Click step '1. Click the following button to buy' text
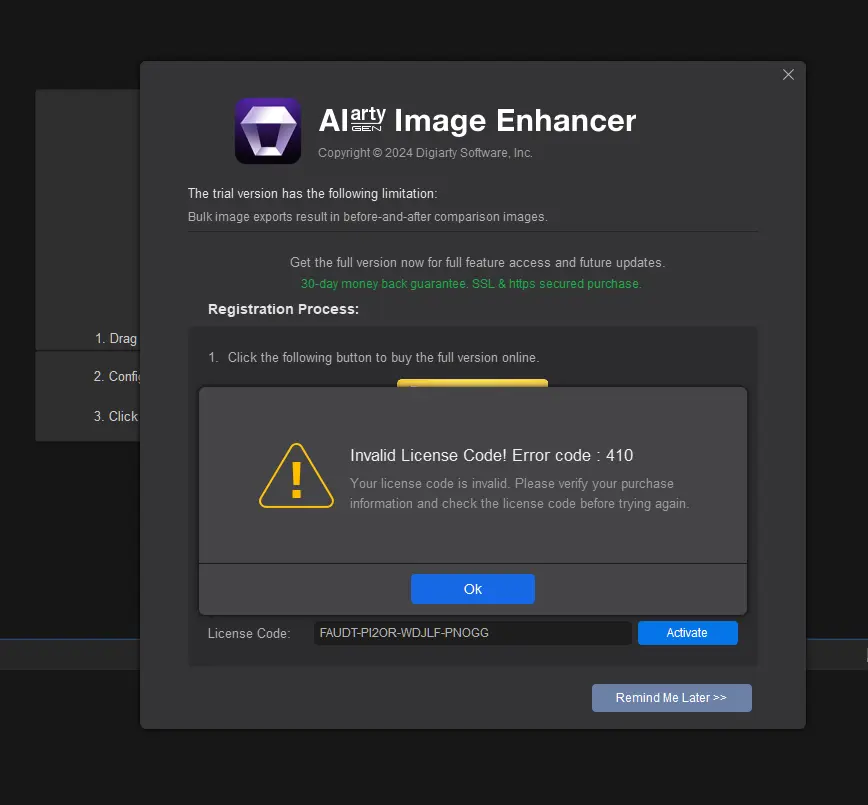 (x=374, y=358)
